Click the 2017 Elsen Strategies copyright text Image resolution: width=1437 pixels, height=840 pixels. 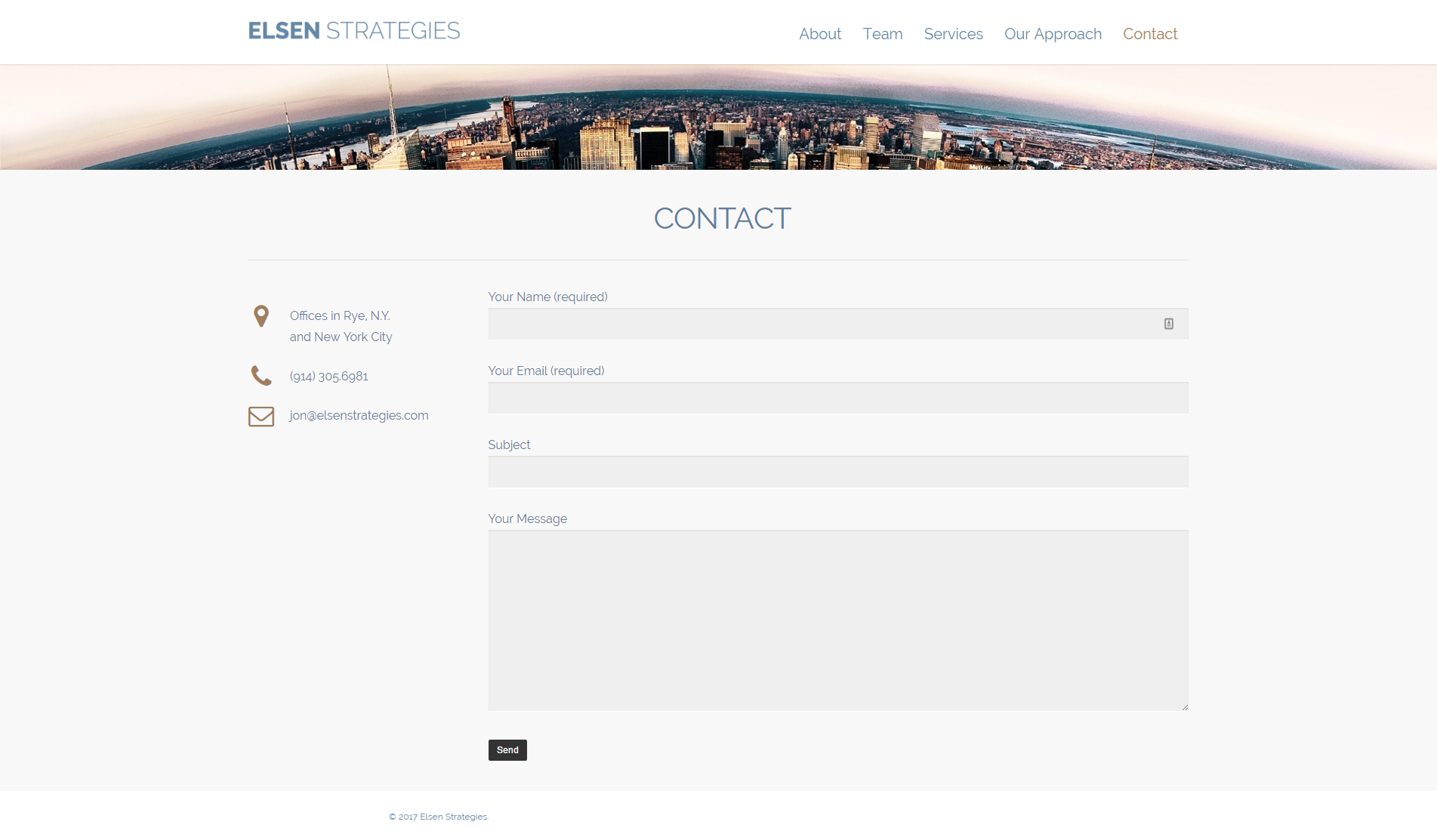(x=439, y=817)
